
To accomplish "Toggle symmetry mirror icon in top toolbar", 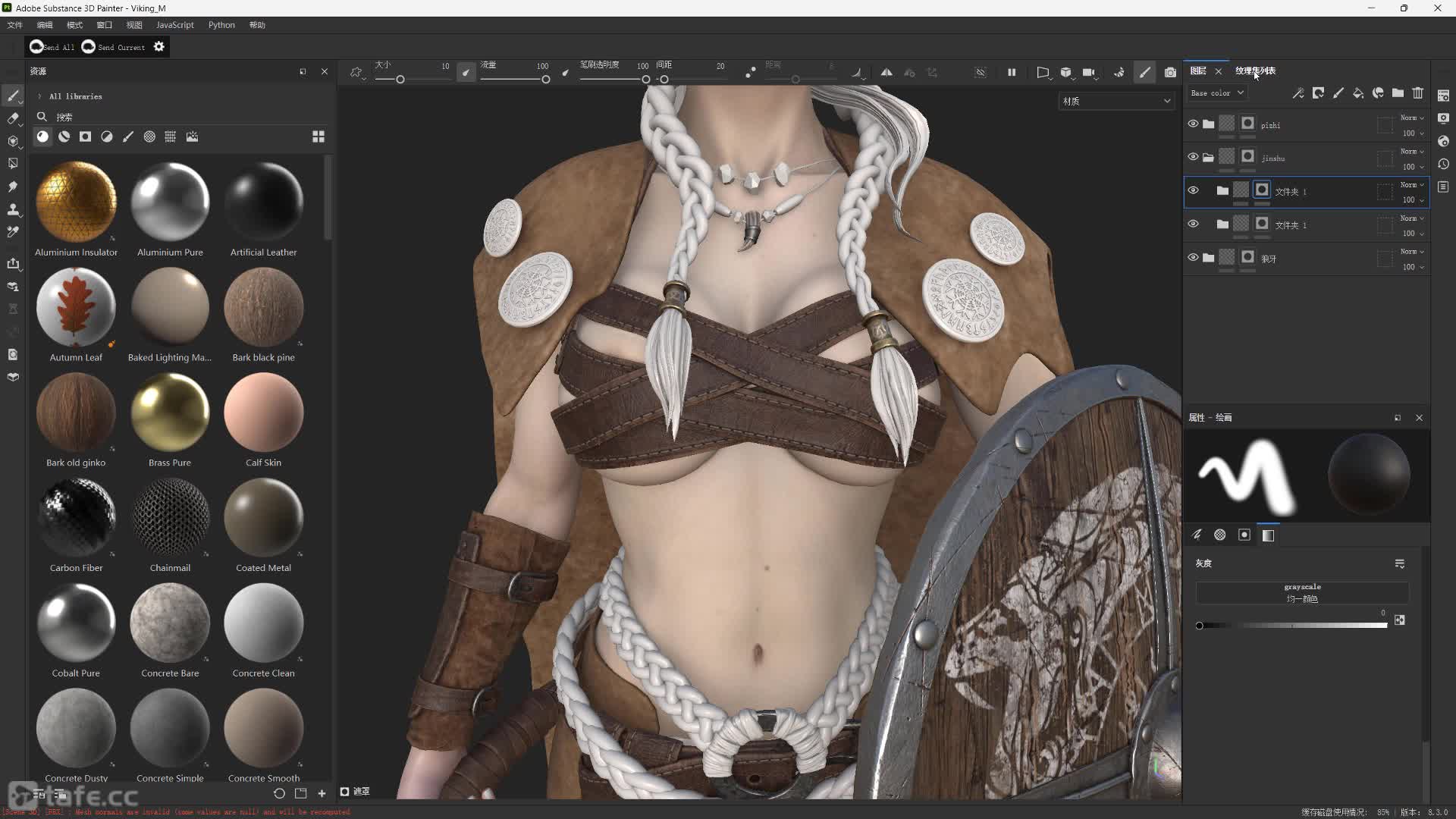I will 886,72.
